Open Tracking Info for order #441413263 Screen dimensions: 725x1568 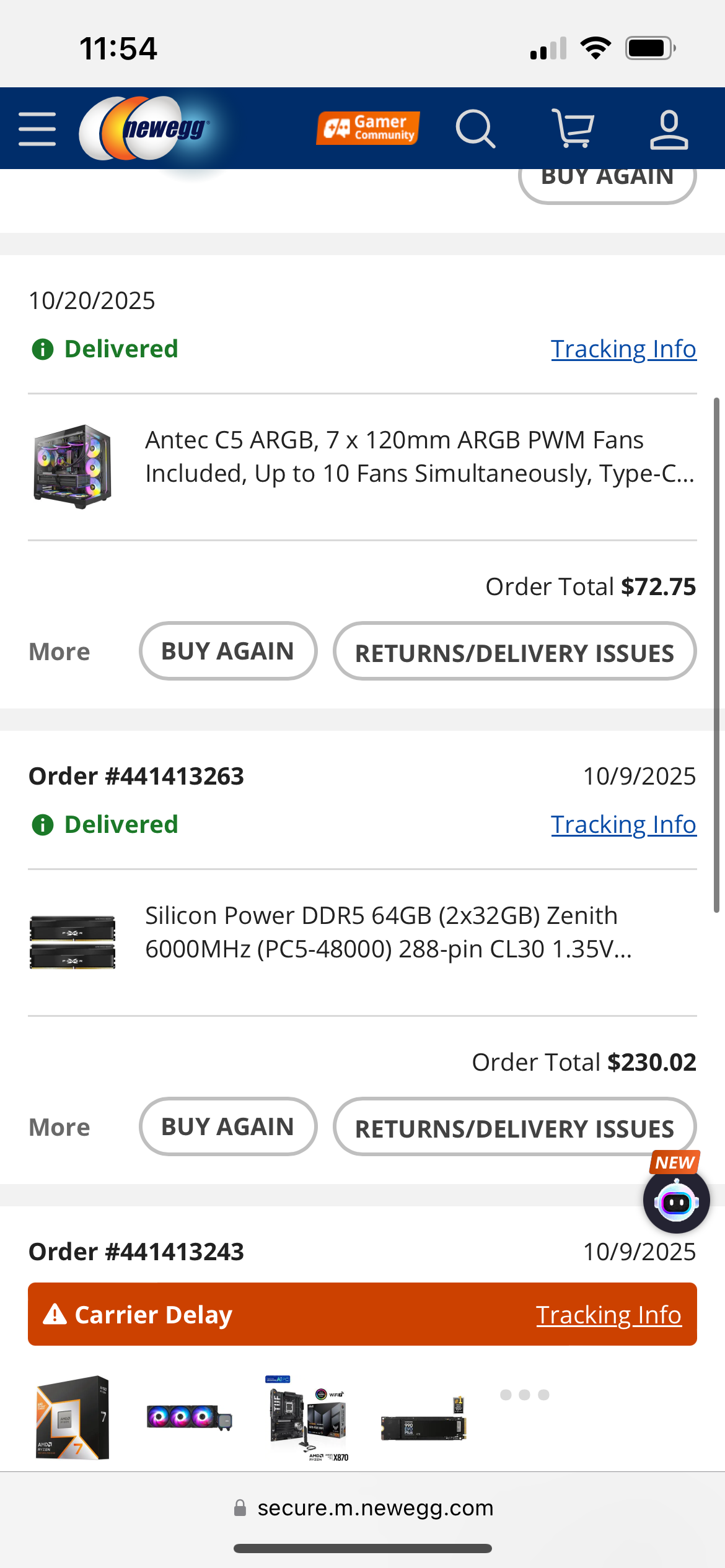pos(623,825)
